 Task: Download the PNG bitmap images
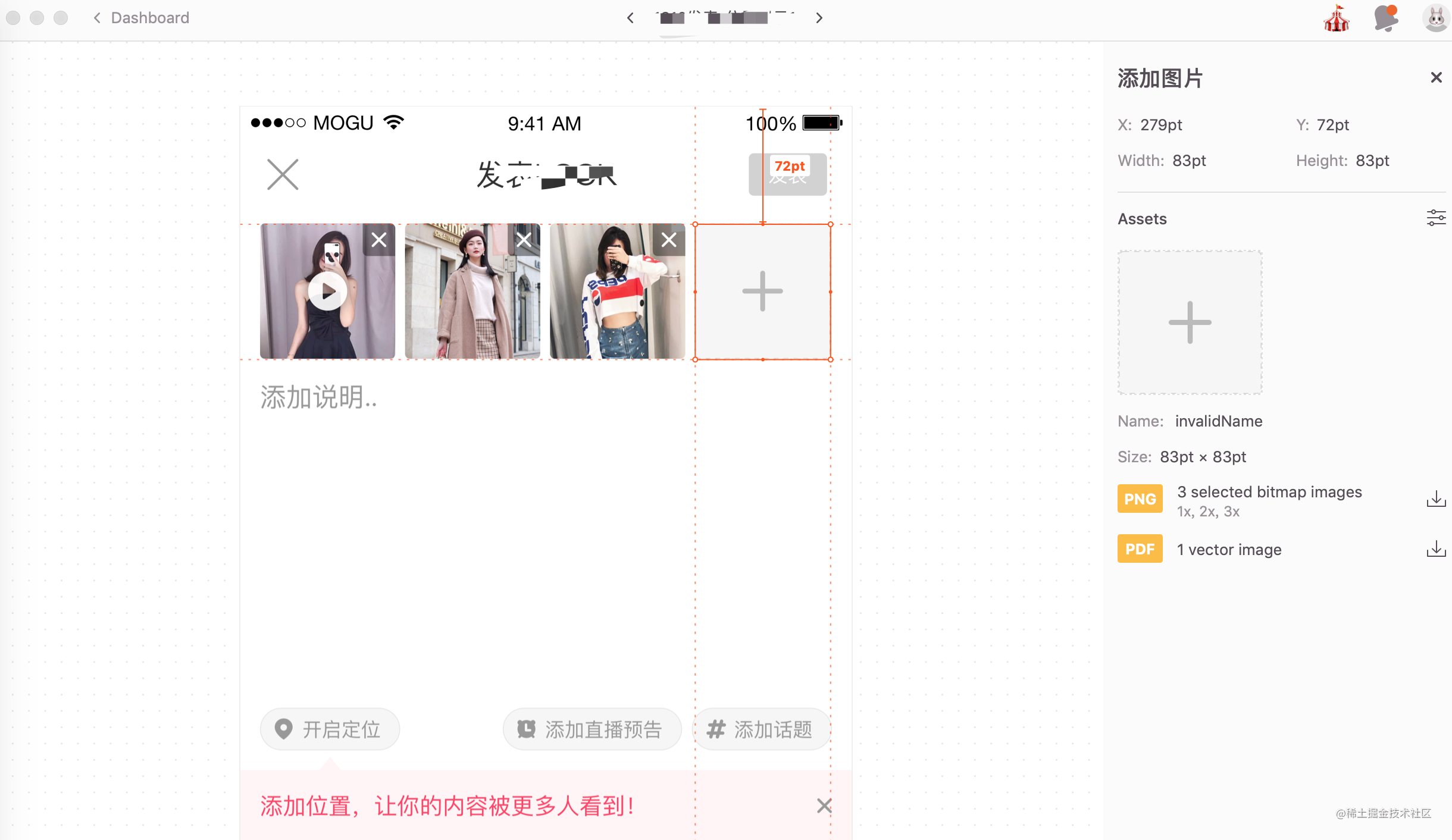(x=1436, y=499)
